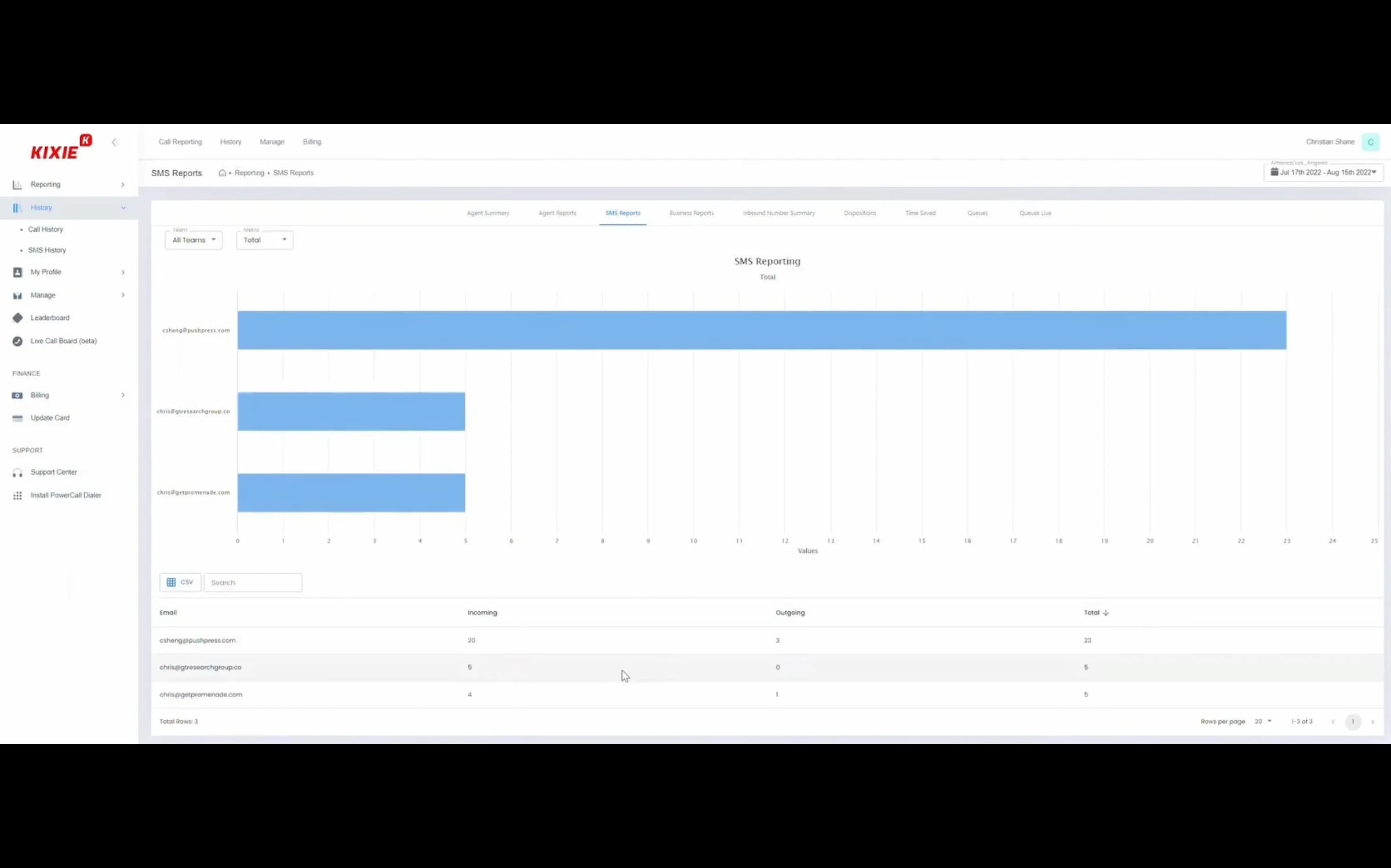Open SMS History in sidebar
The width and height of the screenshot is (1391, 868).
47,250
